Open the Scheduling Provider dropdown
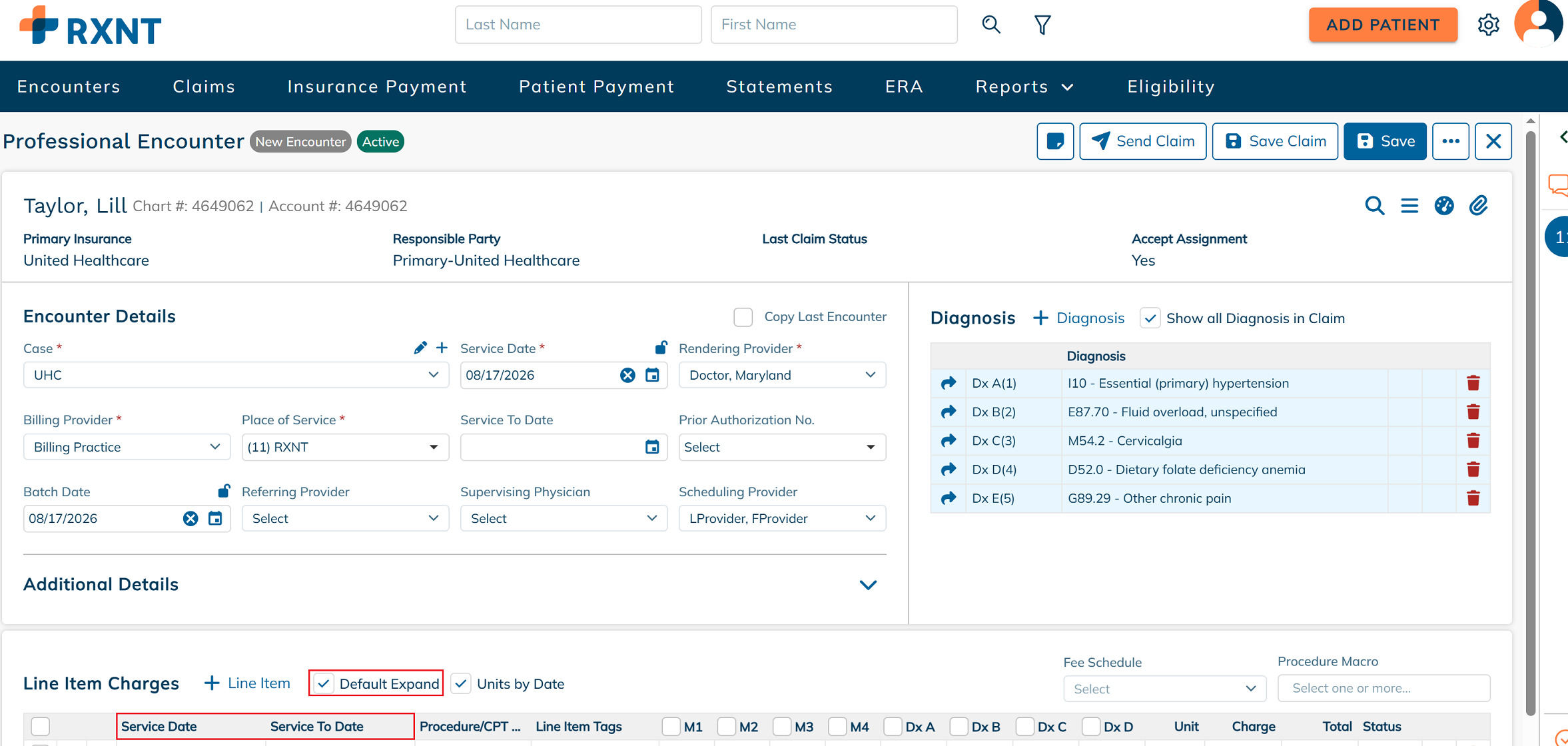Viewport: 1568px width, 746px height. click(782, 518)
